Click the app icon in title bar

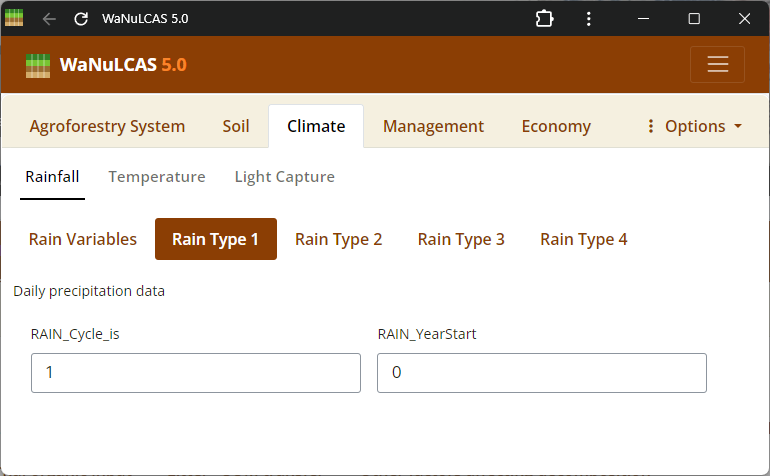click(14, 18)
